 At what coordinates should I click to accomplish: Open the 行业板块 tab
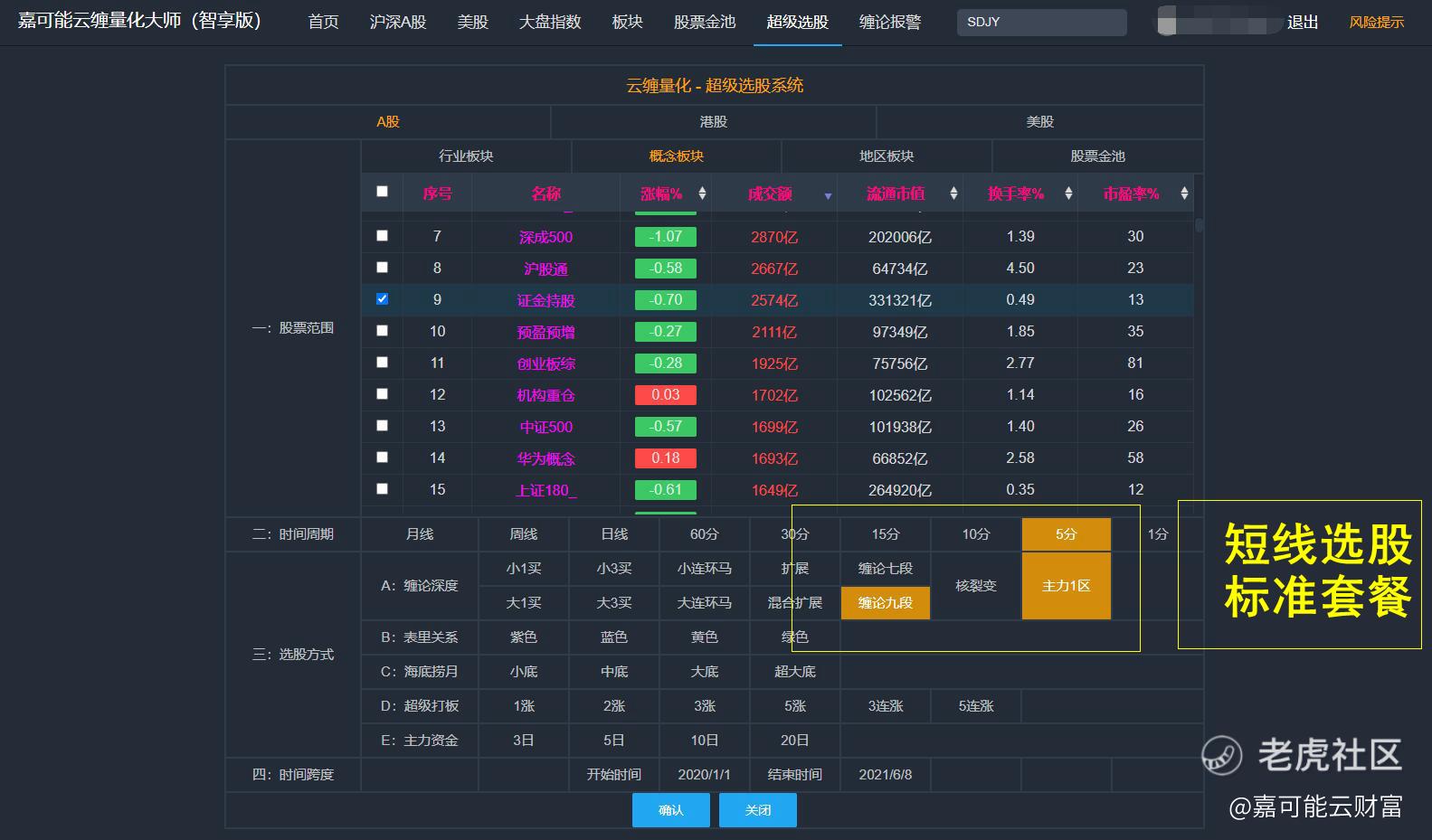[x=466, y=156]
